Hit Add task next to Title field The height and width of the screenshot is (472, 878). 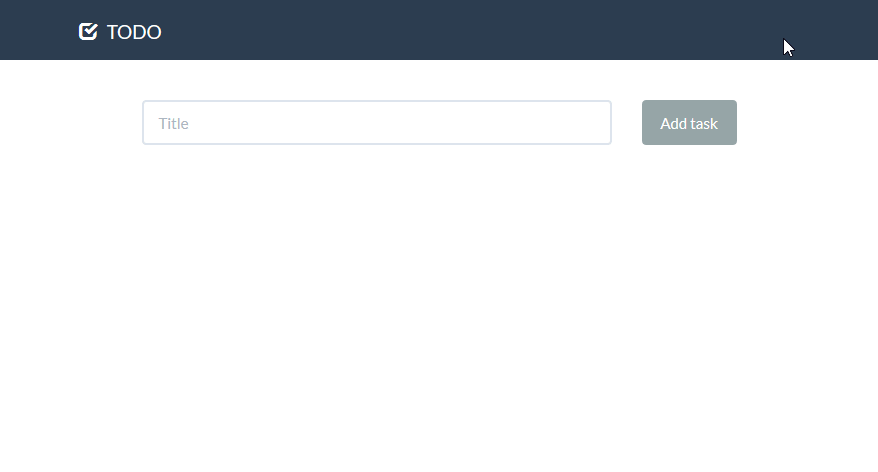pos(689,123)
